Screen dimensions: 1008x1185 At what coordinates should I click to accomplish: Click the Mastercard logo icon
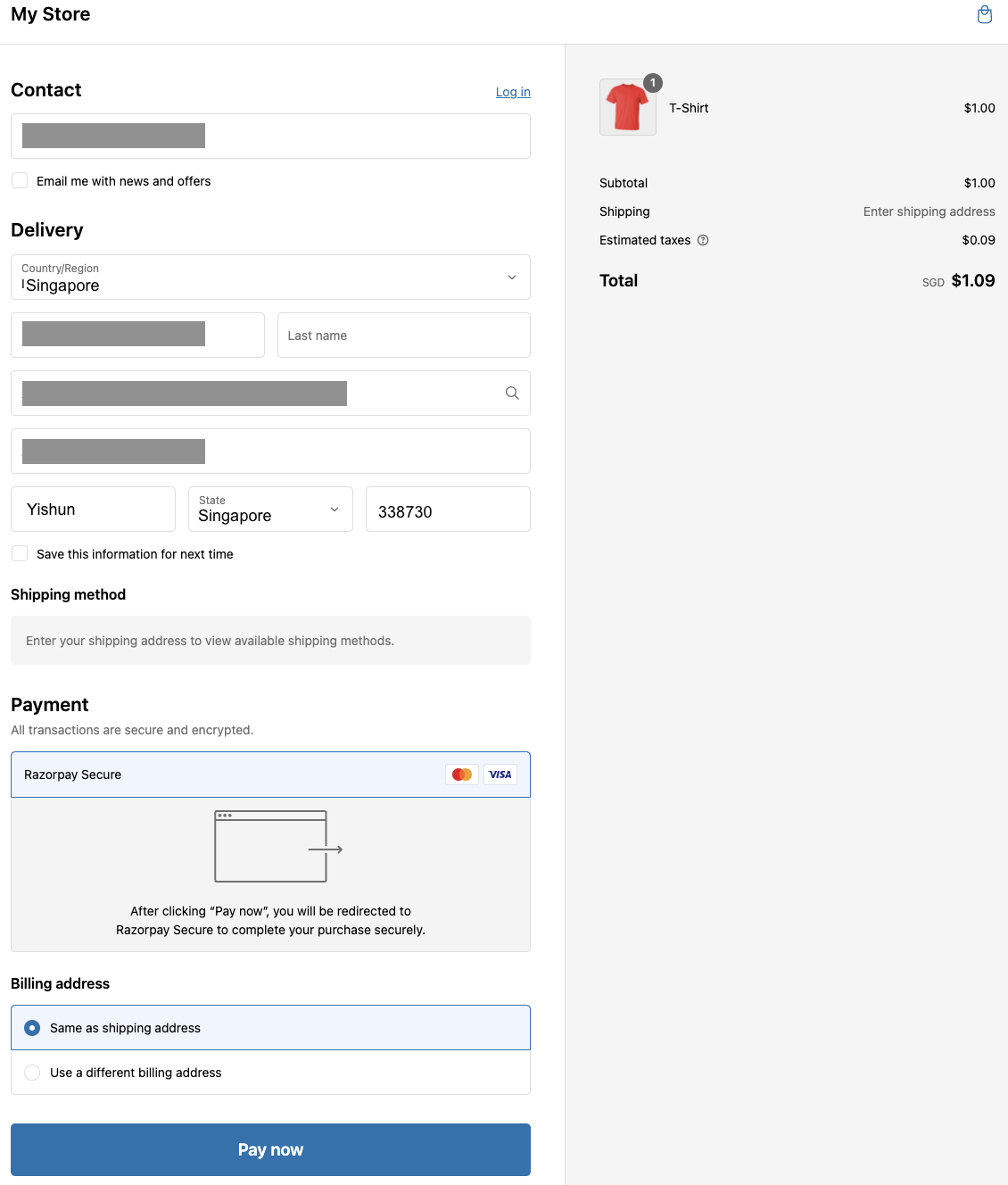click(x=462, y=775)
